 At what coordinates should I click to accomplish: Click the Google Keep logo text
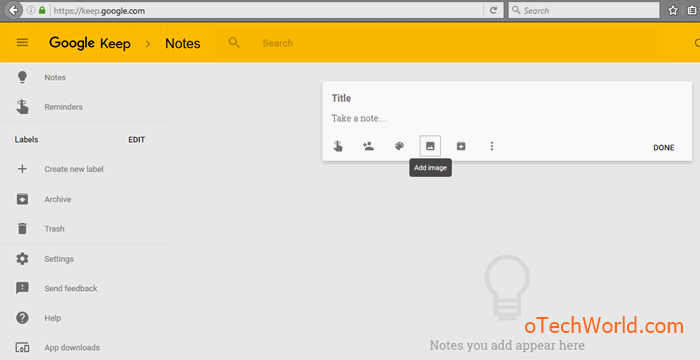tap(90, 43)
